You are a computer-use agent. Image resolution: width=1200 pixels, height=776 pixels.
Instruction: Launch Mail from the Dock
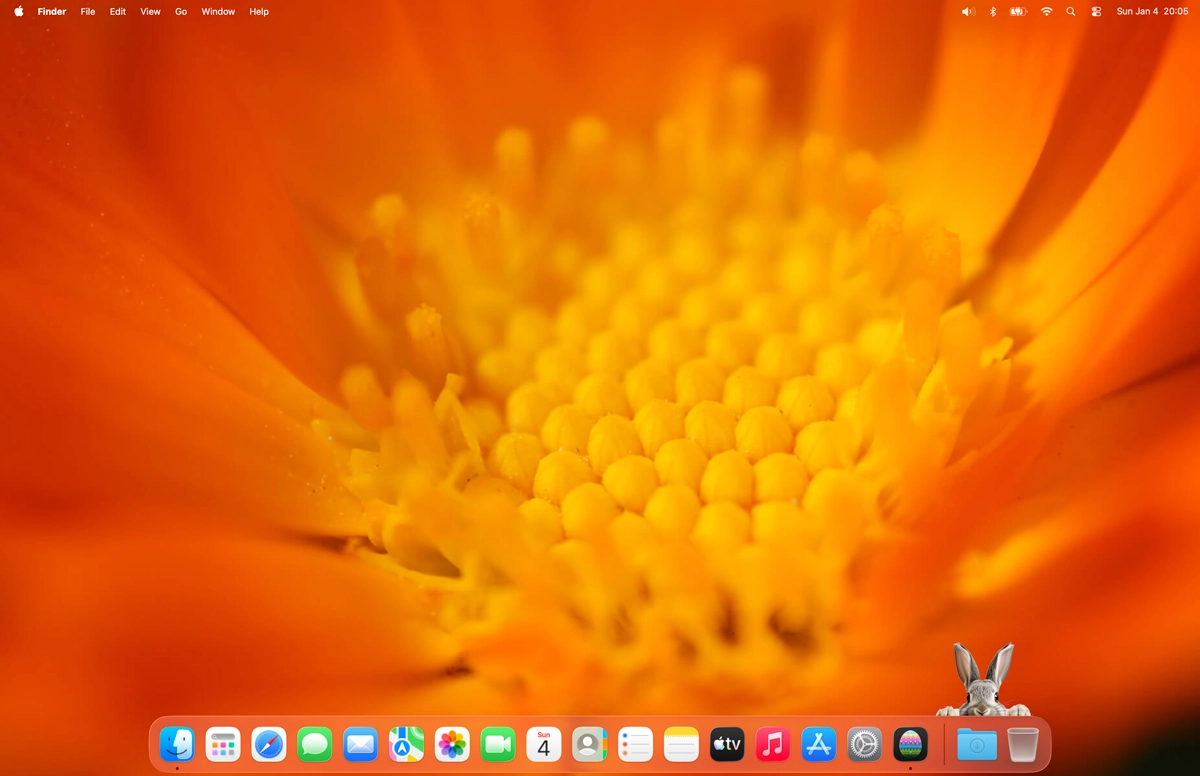click(361, 744)
